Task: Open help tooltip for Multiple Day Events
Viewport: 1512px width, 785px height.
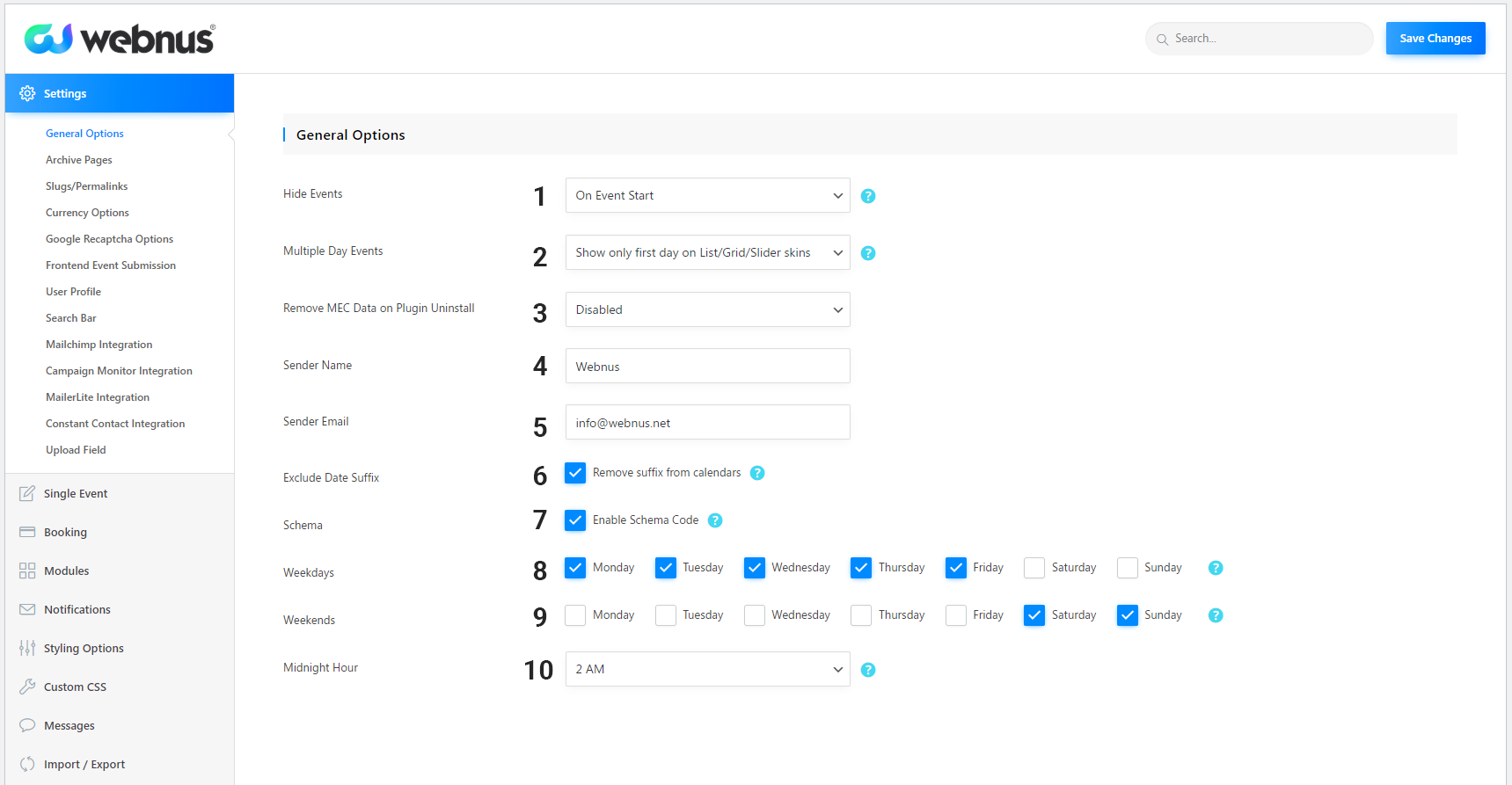Action: tap(868, 253)
